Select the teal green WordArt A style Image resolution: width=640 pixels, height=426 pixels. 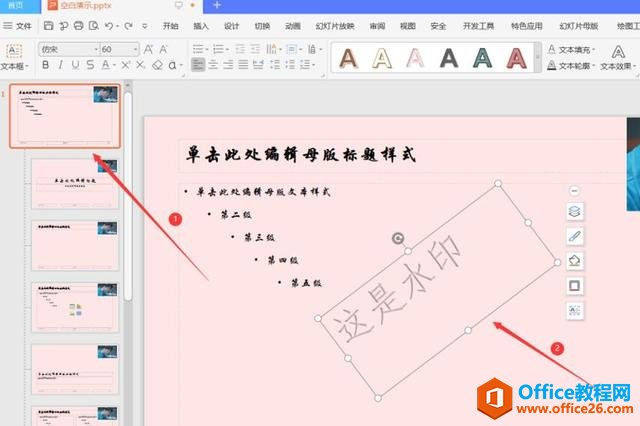(482, 58)
